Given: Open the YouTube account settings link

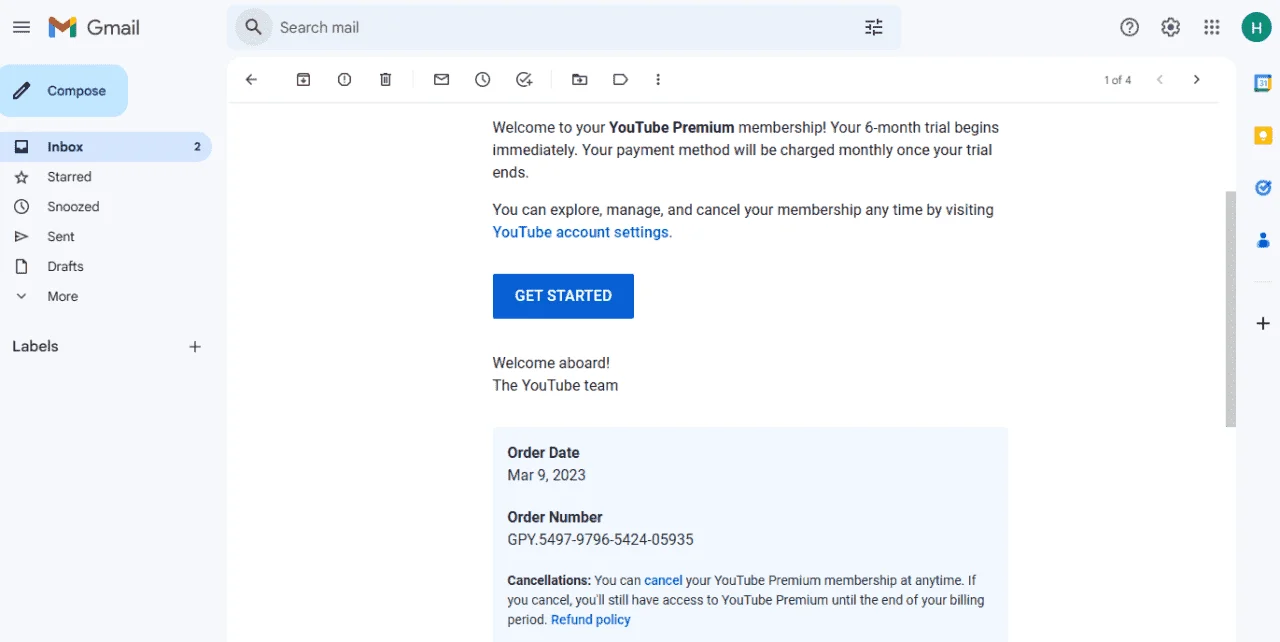Looking at the screenshot, I should (x=581, y=232).
